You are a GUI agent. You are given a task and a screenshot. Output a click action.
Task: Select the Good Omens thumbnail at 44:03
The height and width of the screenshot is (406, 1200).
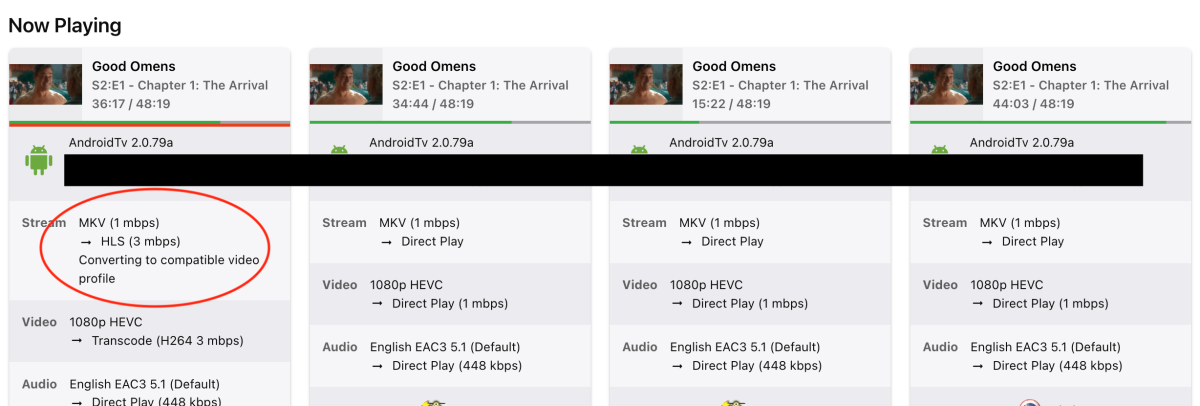[x=946, y=85]
